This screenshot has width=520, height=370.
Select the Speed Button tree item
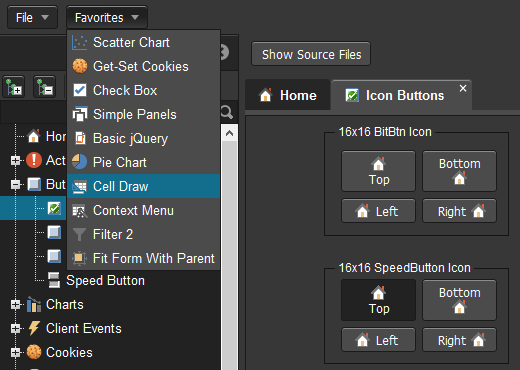[x=105, y=280]
